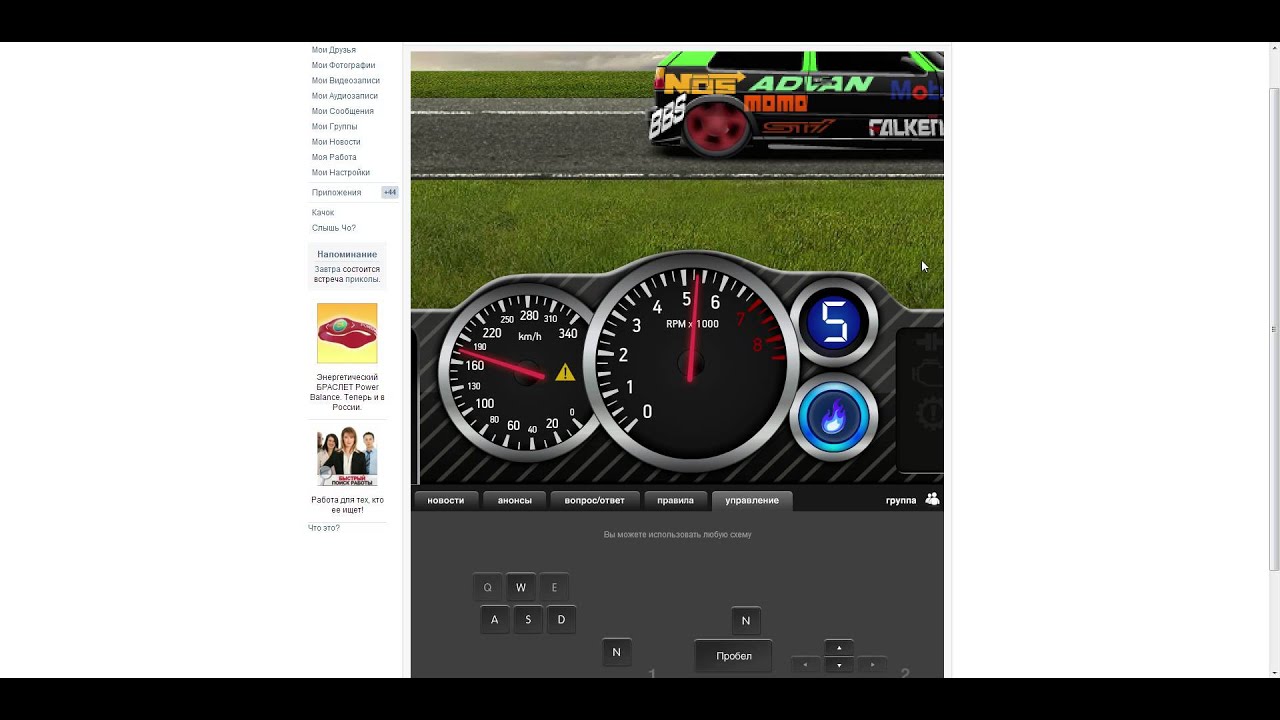
Task: Select the управление tab
Action: [752, 500]
